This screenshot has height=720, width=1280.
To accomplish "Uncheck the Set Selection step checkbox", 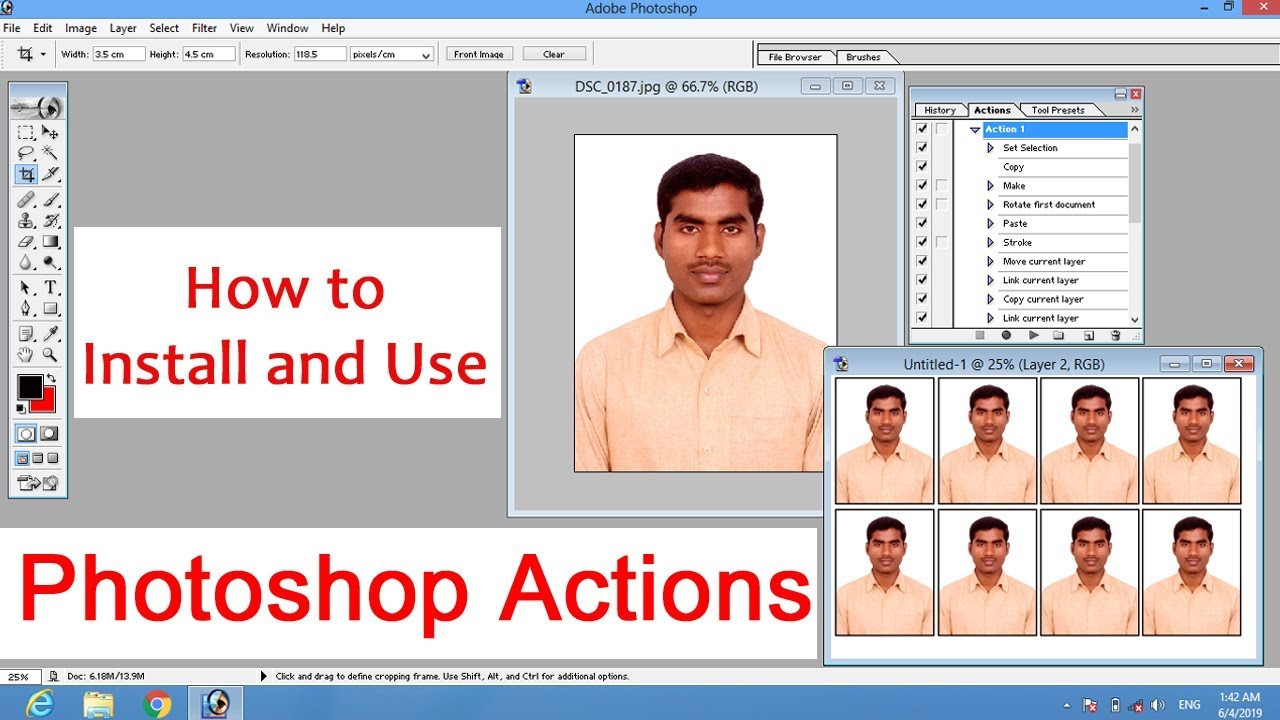I will [922, 148].
